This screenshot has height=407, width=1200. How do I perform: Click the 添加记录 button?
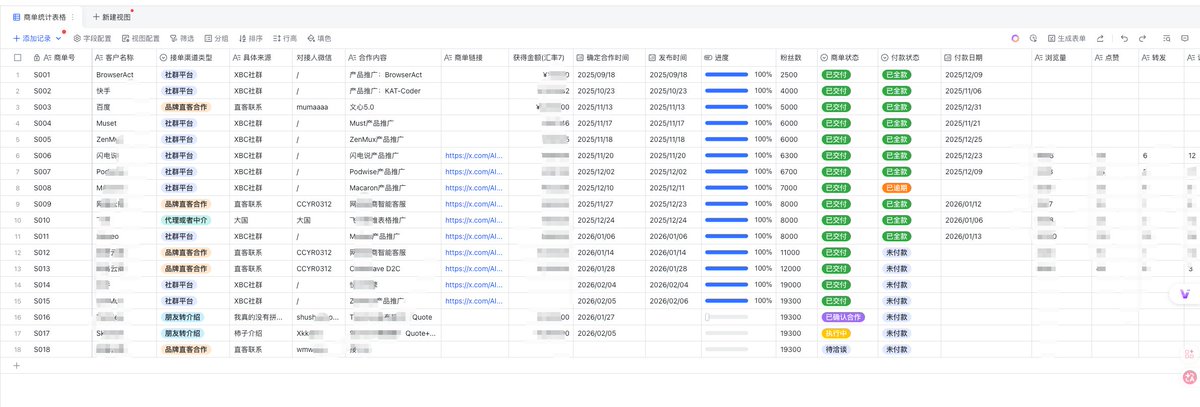(x=31, y=37)
